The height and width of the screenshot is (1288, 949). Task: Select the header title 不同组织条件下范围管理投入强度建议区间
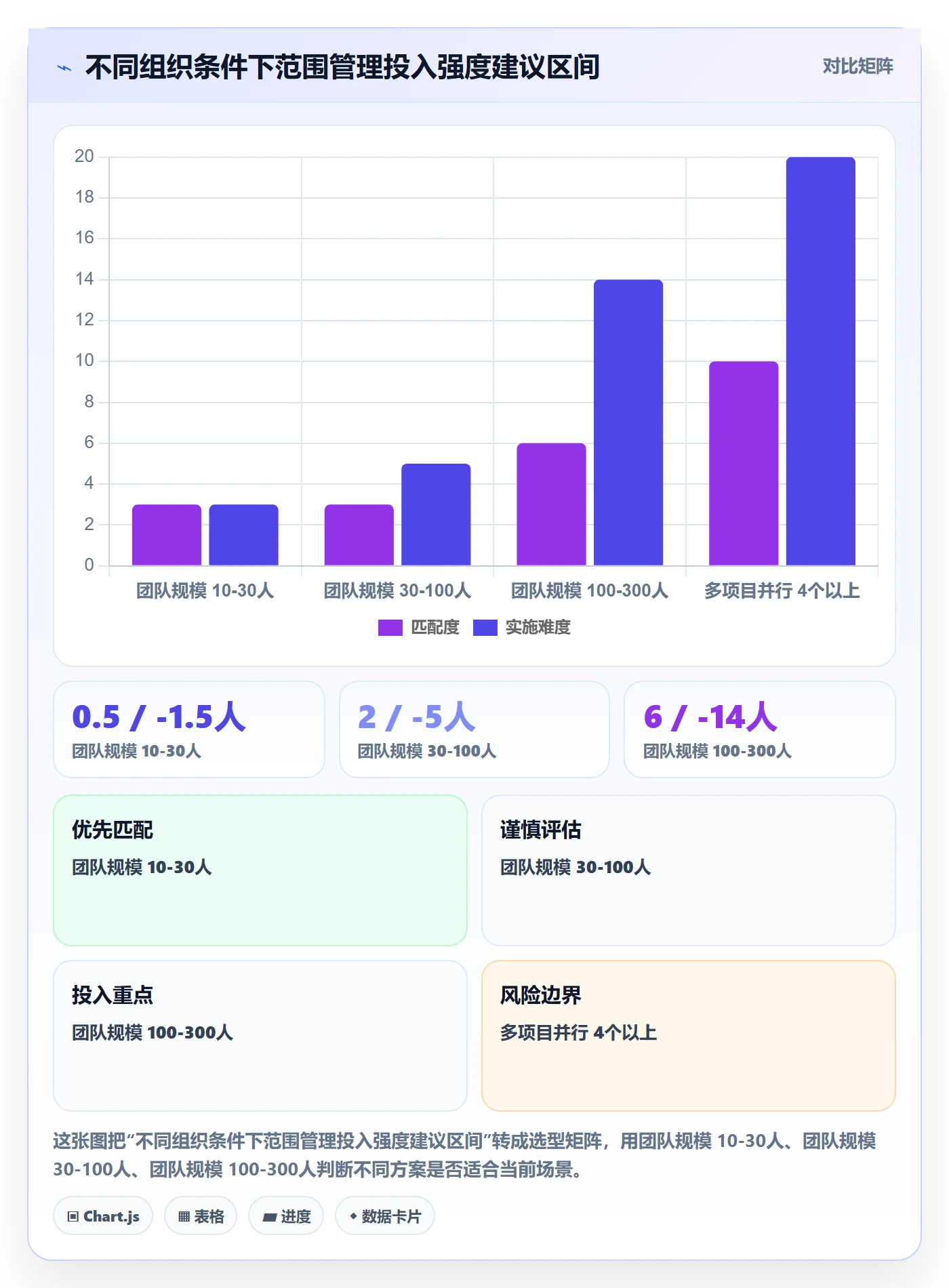(x=342, y=68)
